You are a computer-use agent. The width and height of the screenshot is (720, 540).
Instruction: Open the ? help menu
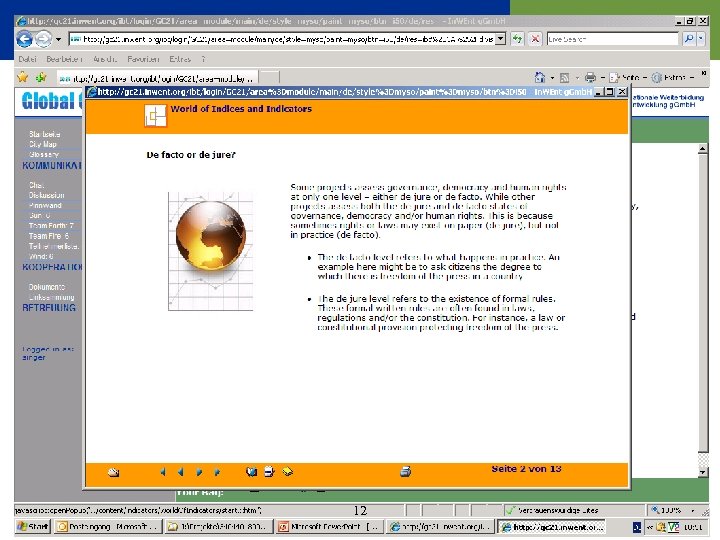click(203, 59)
